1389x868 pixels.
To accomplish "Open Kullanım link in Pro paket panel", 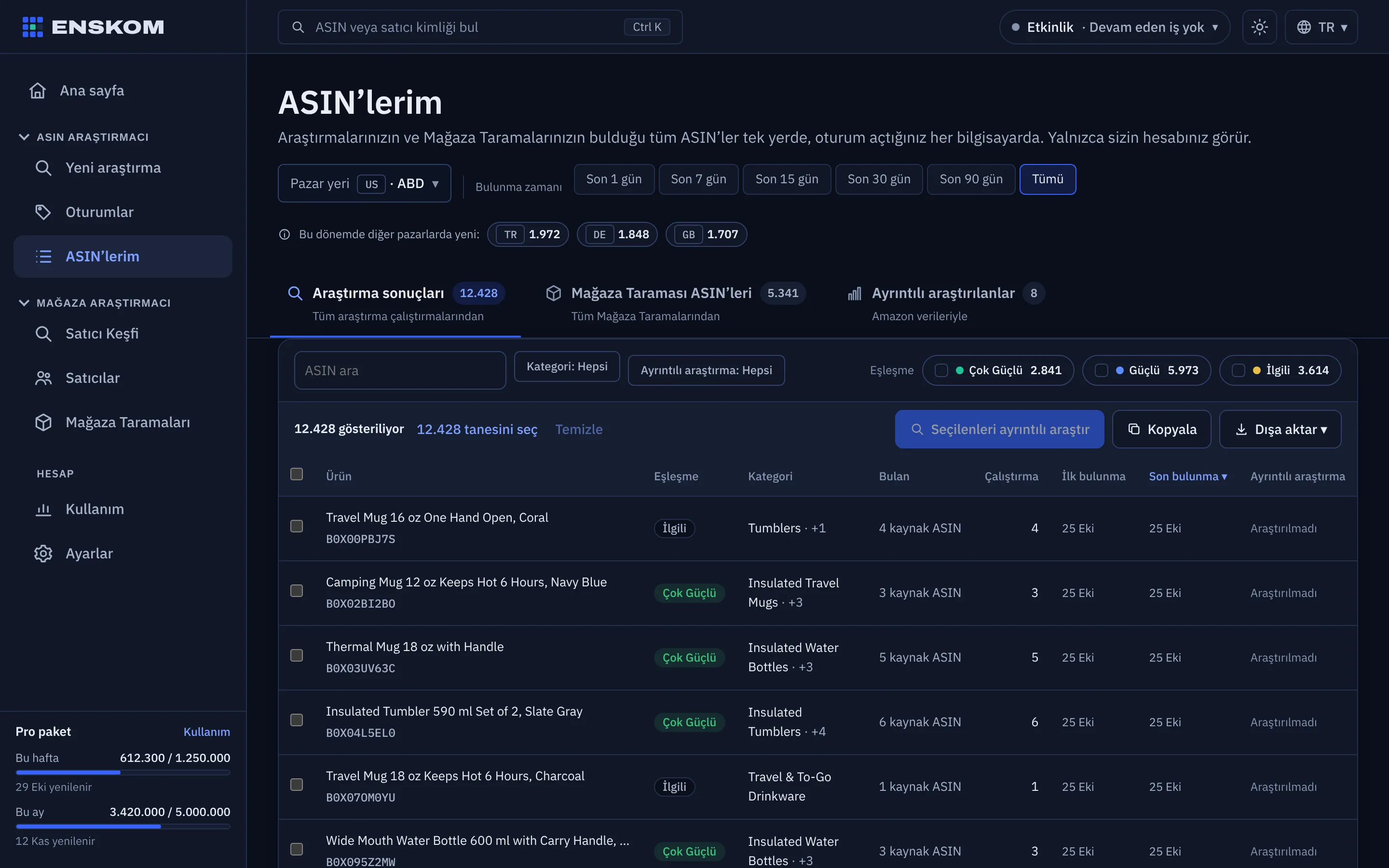I will pos(206,732).
